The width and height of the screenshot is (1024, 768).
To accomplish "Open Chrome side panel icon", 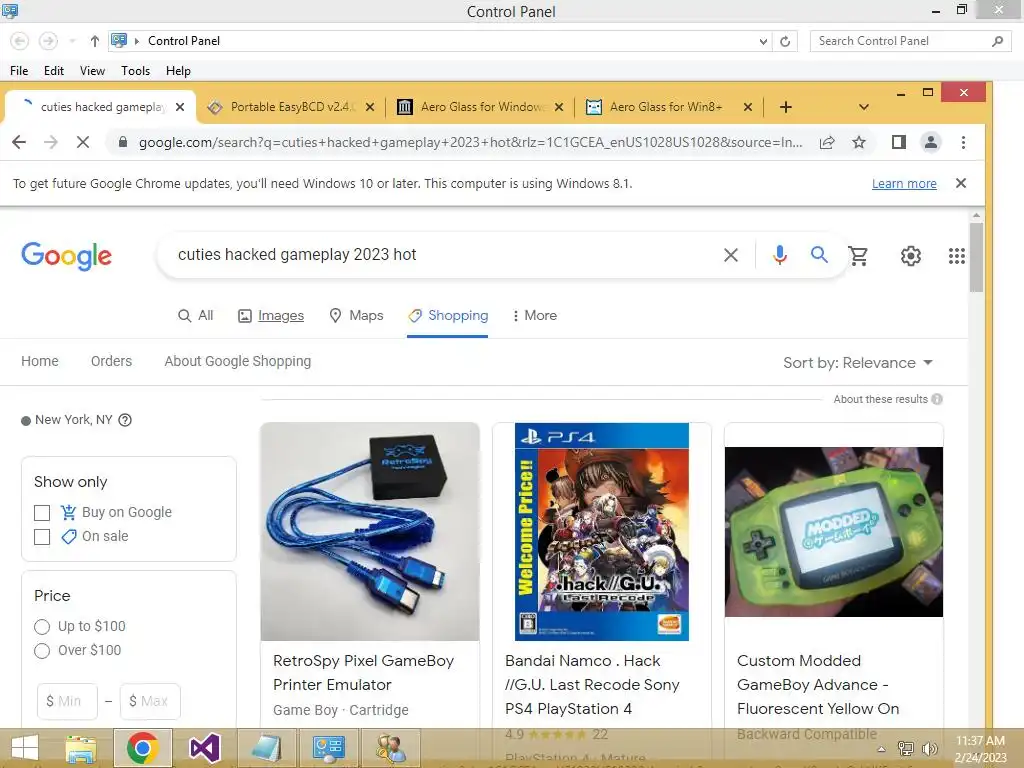I will click(899, 142).
